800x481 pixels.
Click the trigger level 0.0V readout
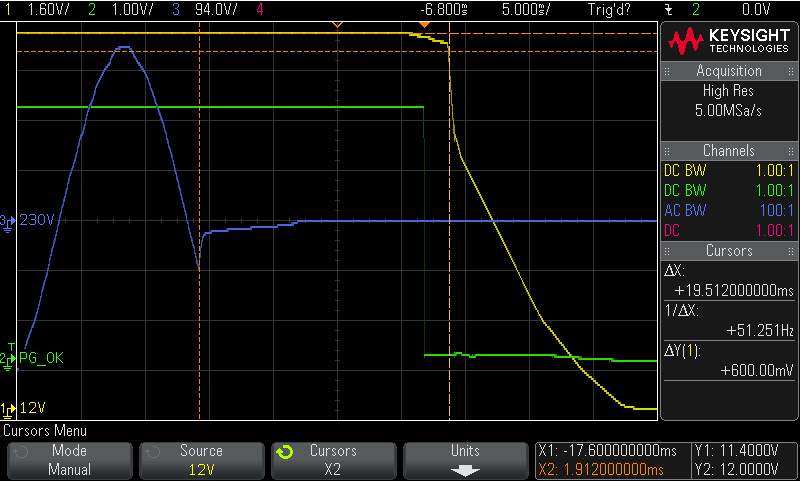pos(756,9)
